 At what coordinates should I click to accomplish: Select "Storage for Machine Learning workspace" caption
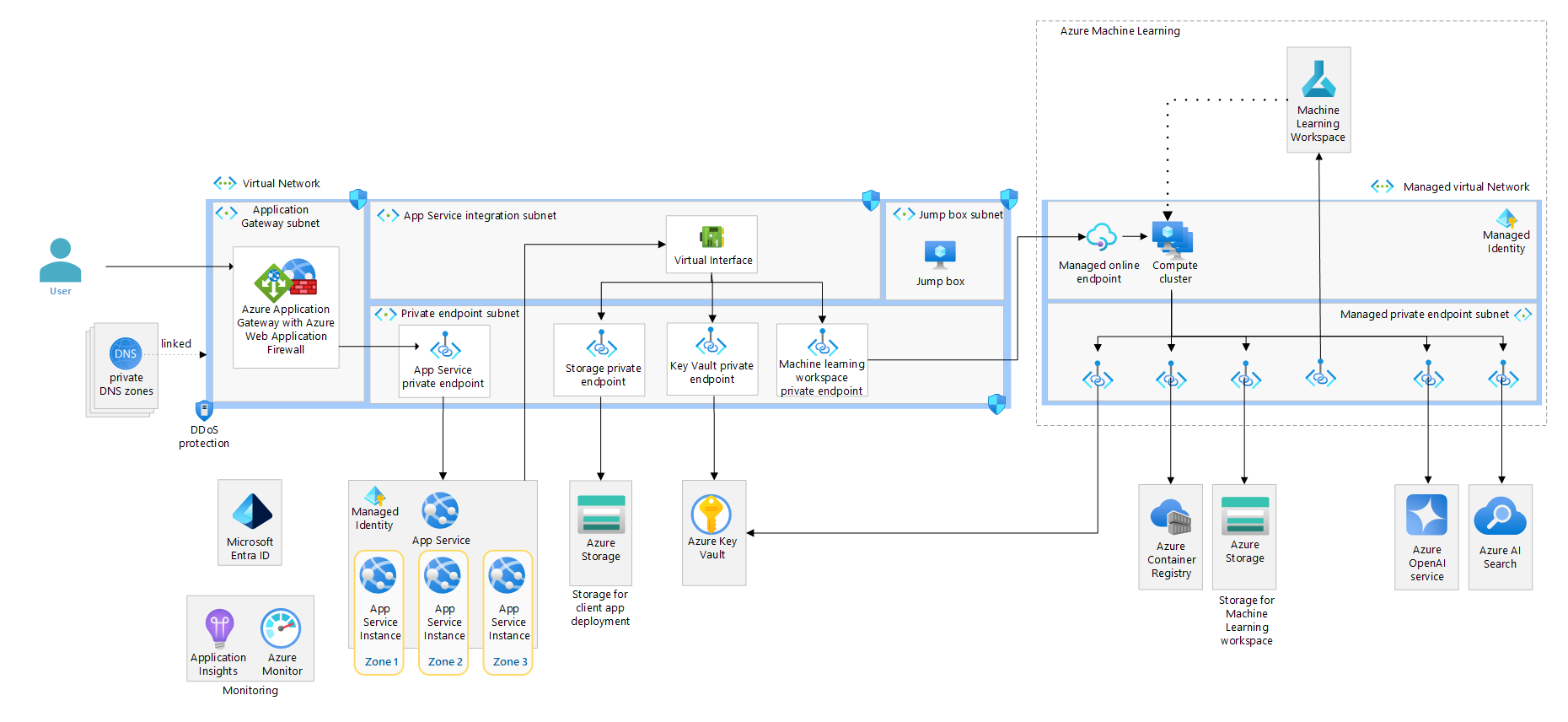(x=1246, y=621)
